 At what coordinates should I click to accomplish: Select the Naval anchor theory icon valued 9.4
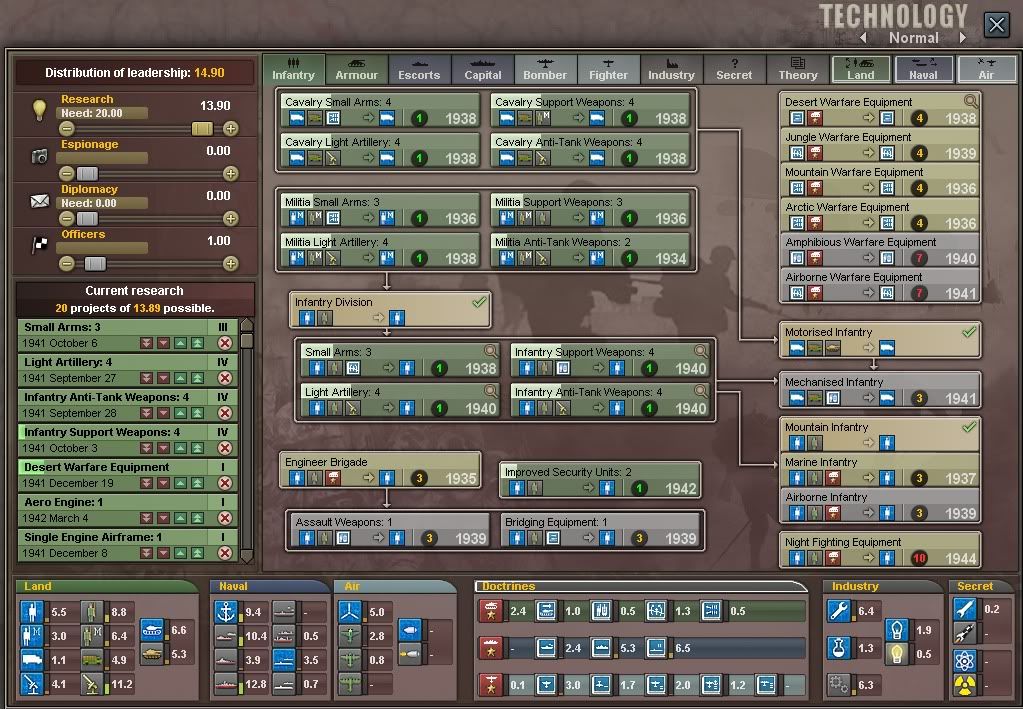point(226,612)
